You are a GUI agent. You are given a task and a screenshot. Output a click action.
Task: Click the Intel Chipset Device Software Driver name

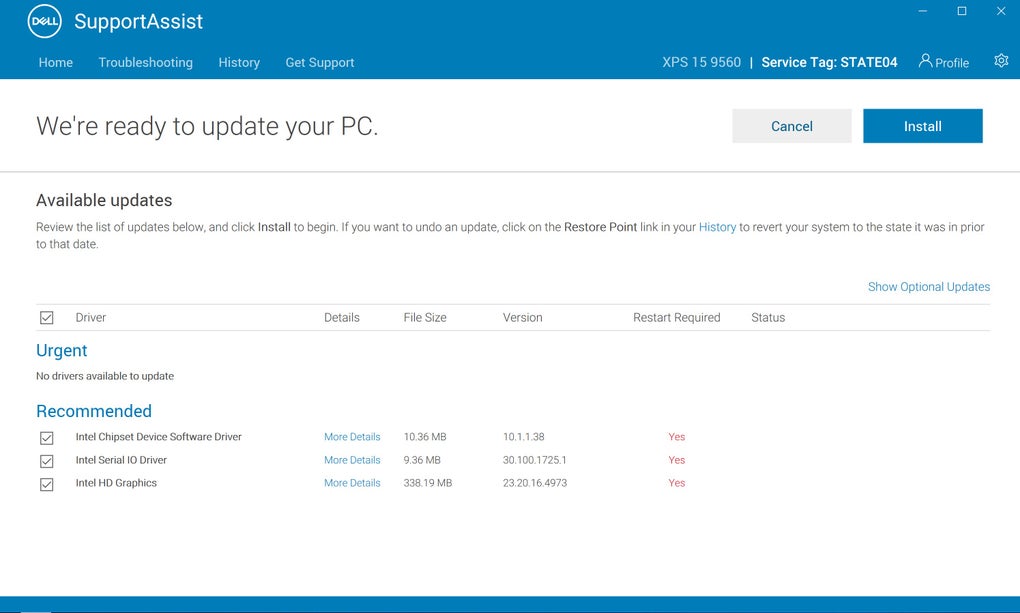[158, 437]
